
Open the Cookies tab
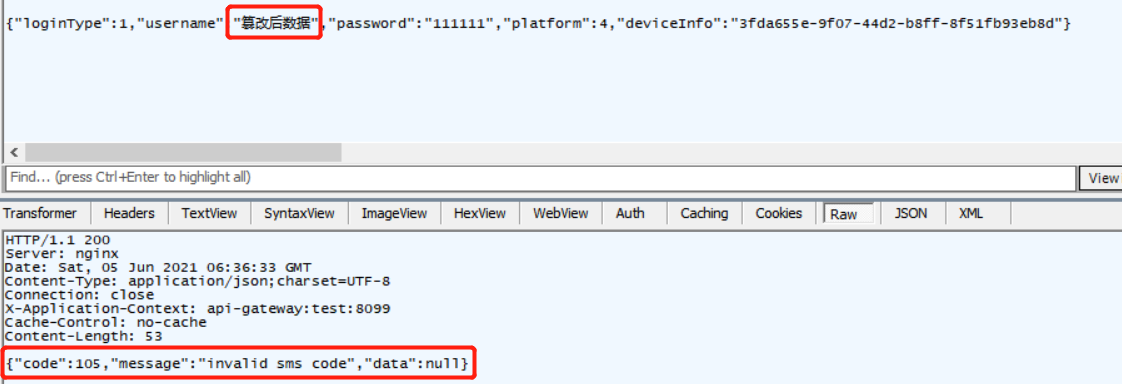pyautogui.click(x=779, y=213)
